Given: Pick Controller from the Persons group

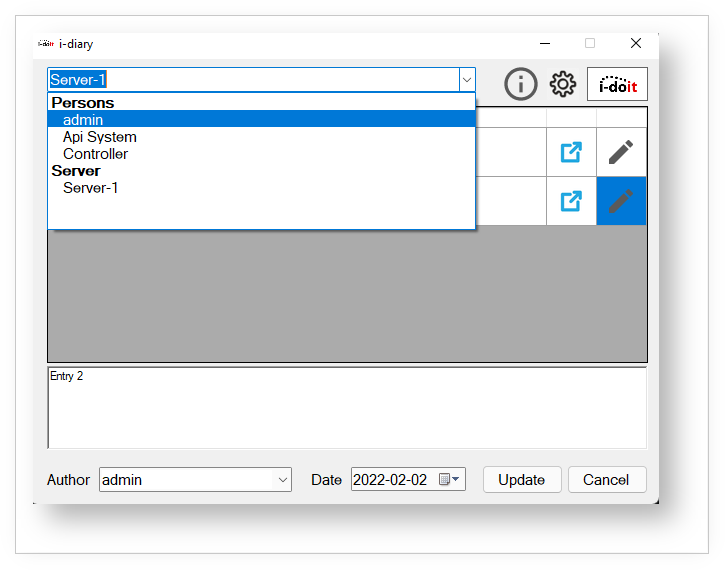Looking at the screenshot, I should point(95,154).
